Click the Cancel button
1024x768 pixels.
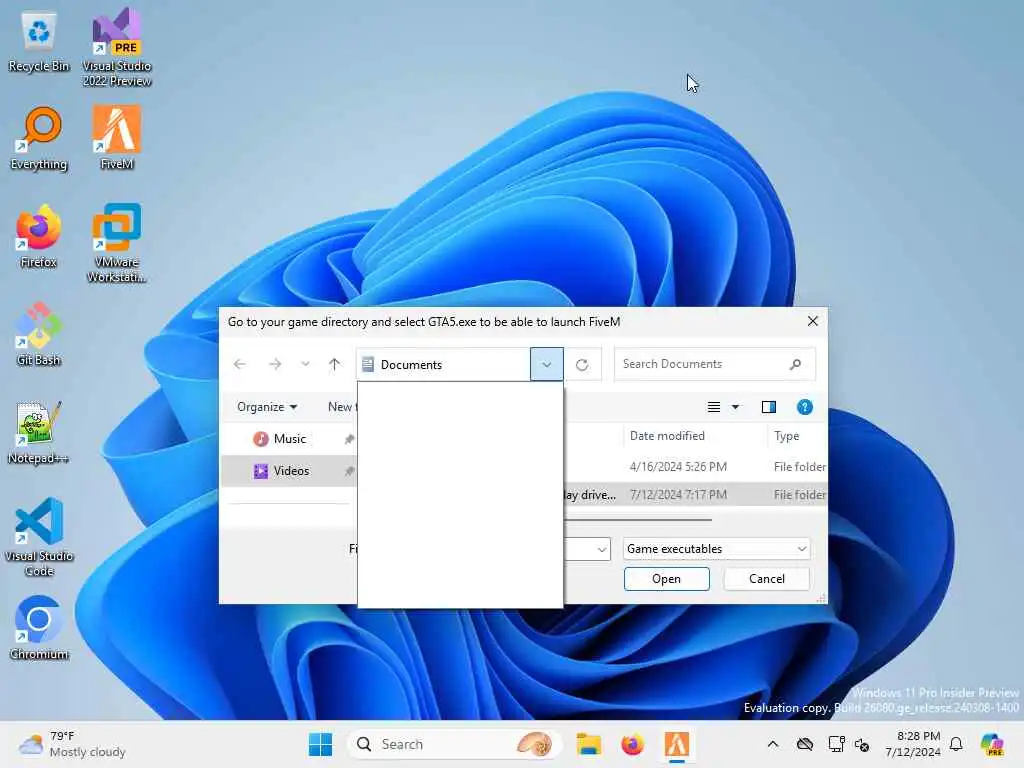(x=767, y=579)
